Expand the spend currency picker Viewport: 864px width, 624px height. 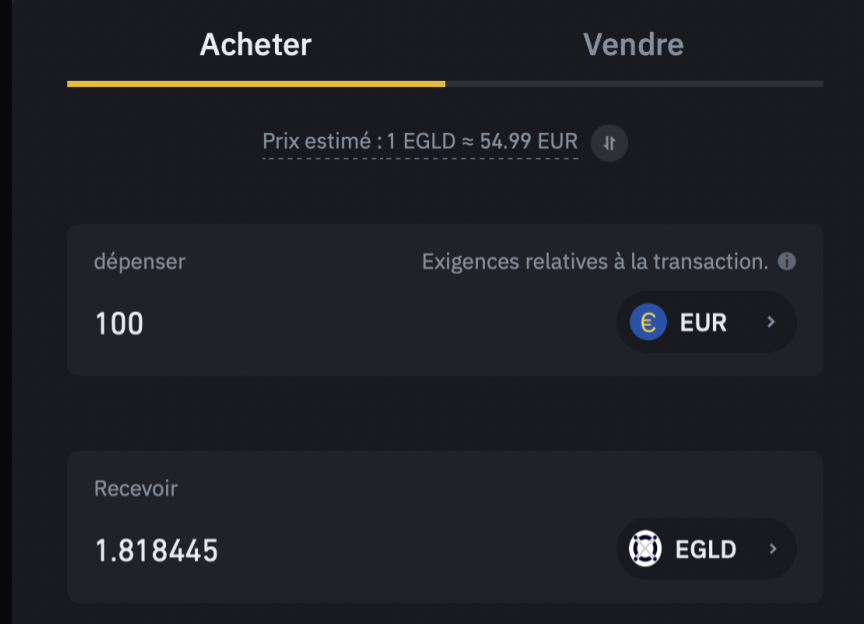click(x=707, y=322)
